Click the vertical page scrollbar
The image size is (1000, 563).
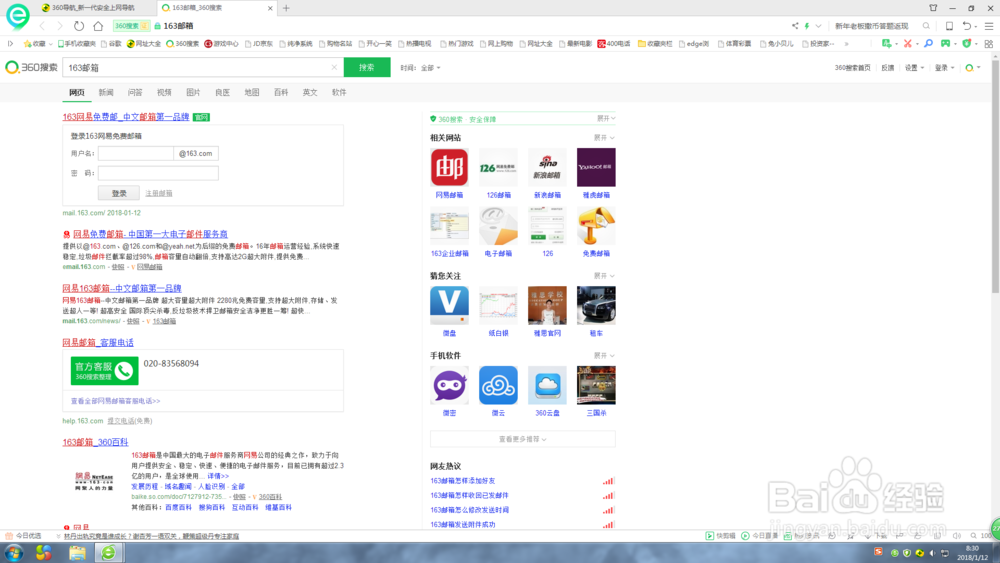996,179
